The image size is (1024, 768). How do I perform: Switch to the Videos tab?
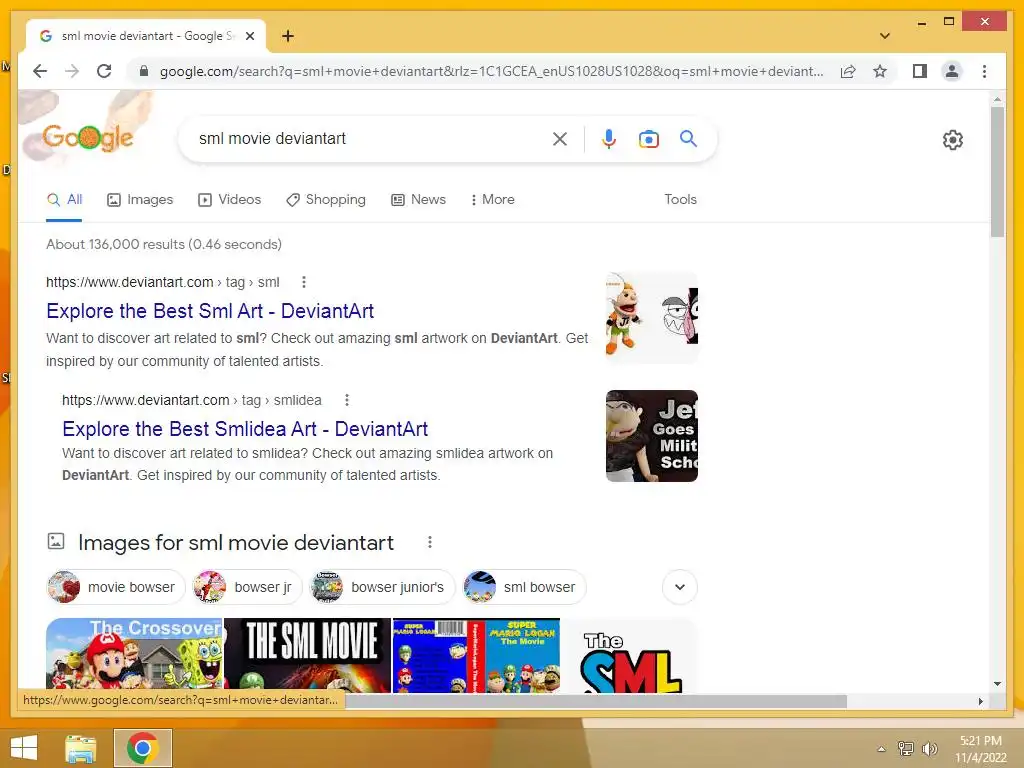tap(229, 200)
